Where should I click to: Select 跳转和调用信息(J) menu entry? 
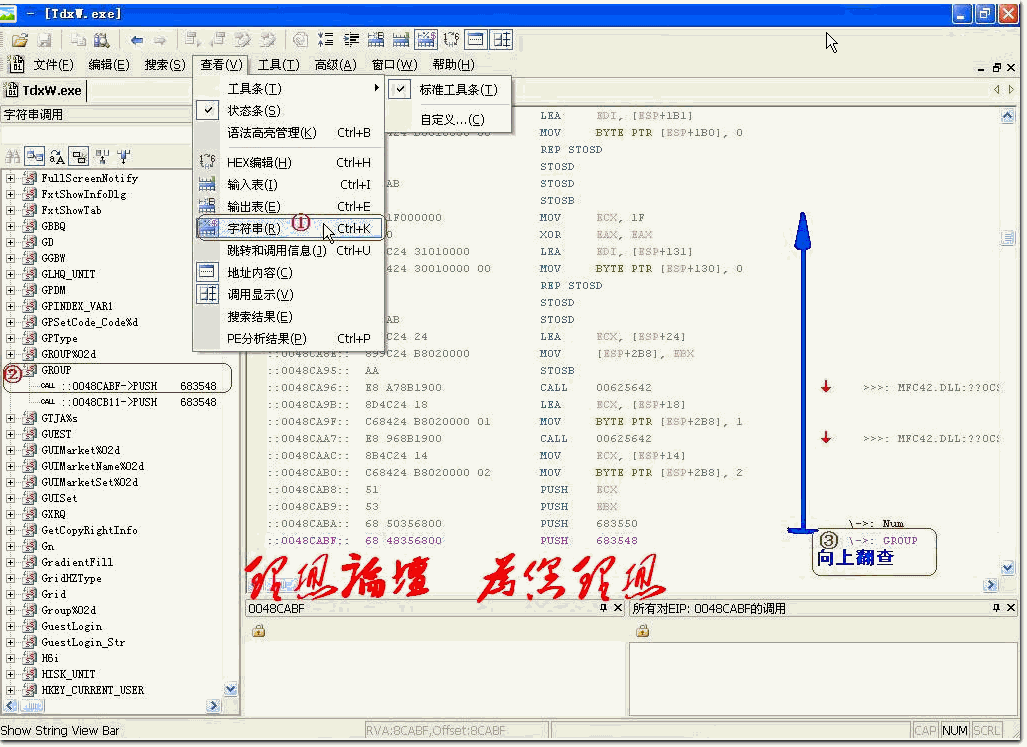tap(289, 250)
